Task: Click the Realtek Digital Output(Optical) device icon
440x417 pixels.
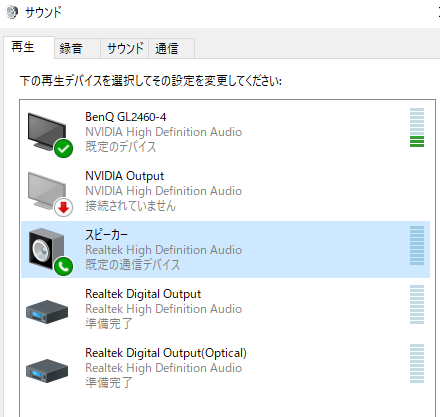Action: coord(47,371)
